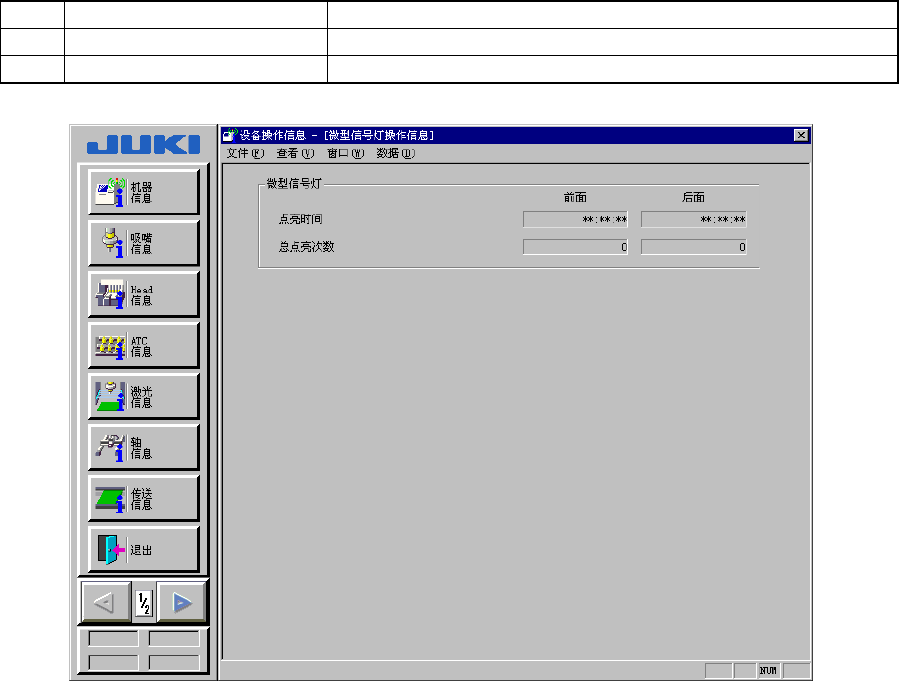The width and height of the screenshot is (899, 681).
Task: Click the JUKI logo
Action: coord(143,144)
